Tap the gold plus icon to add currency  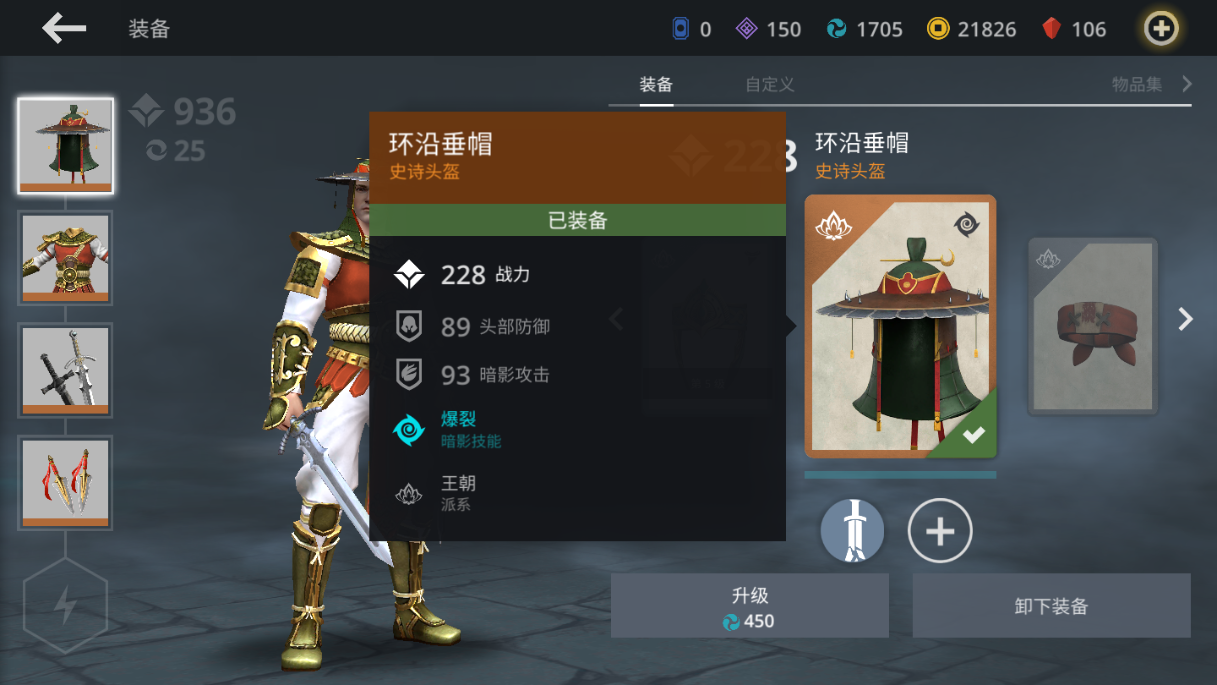pyautogui.click(x=1161, y=29)
